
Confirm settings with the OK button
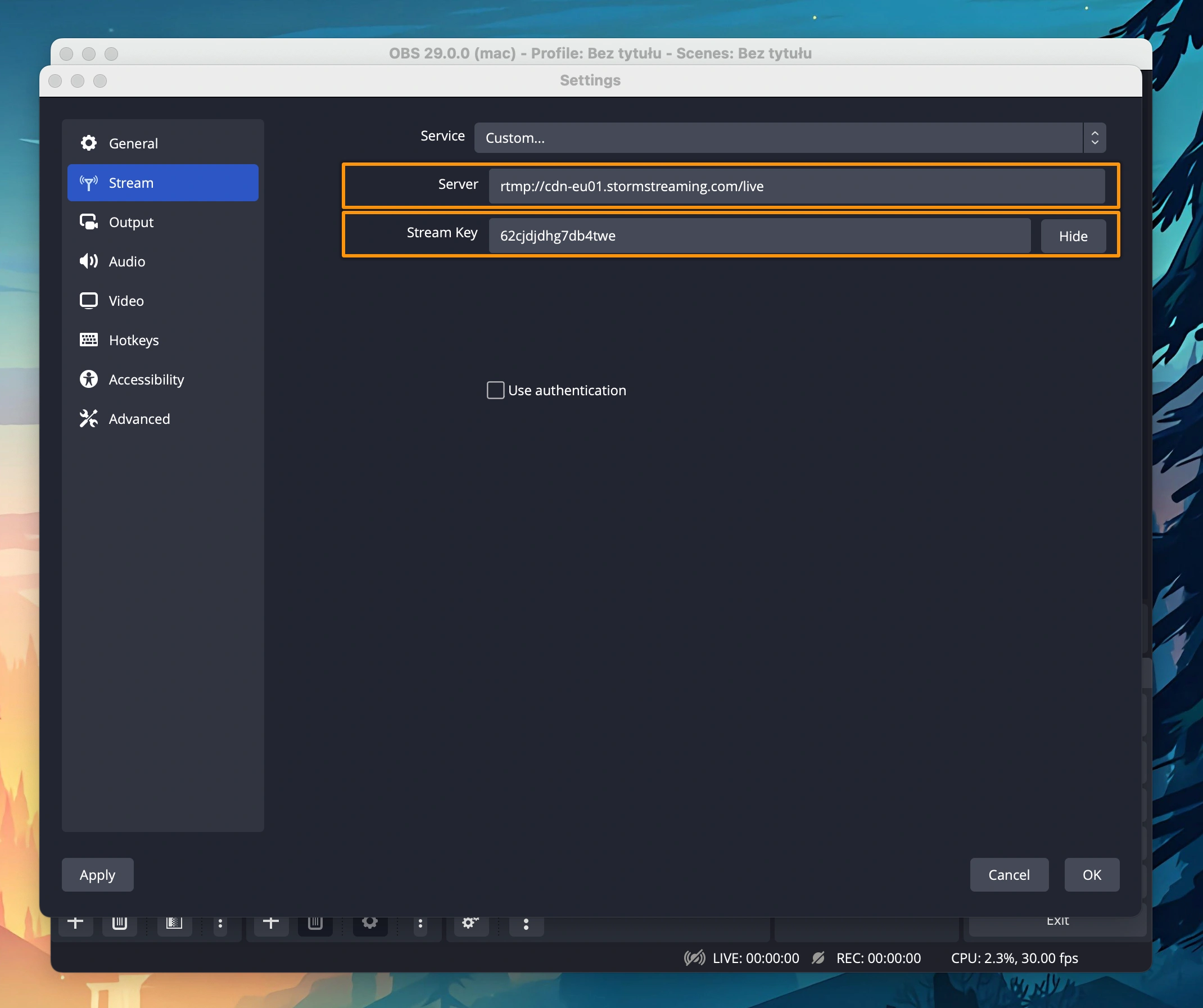pos(1091,874)
